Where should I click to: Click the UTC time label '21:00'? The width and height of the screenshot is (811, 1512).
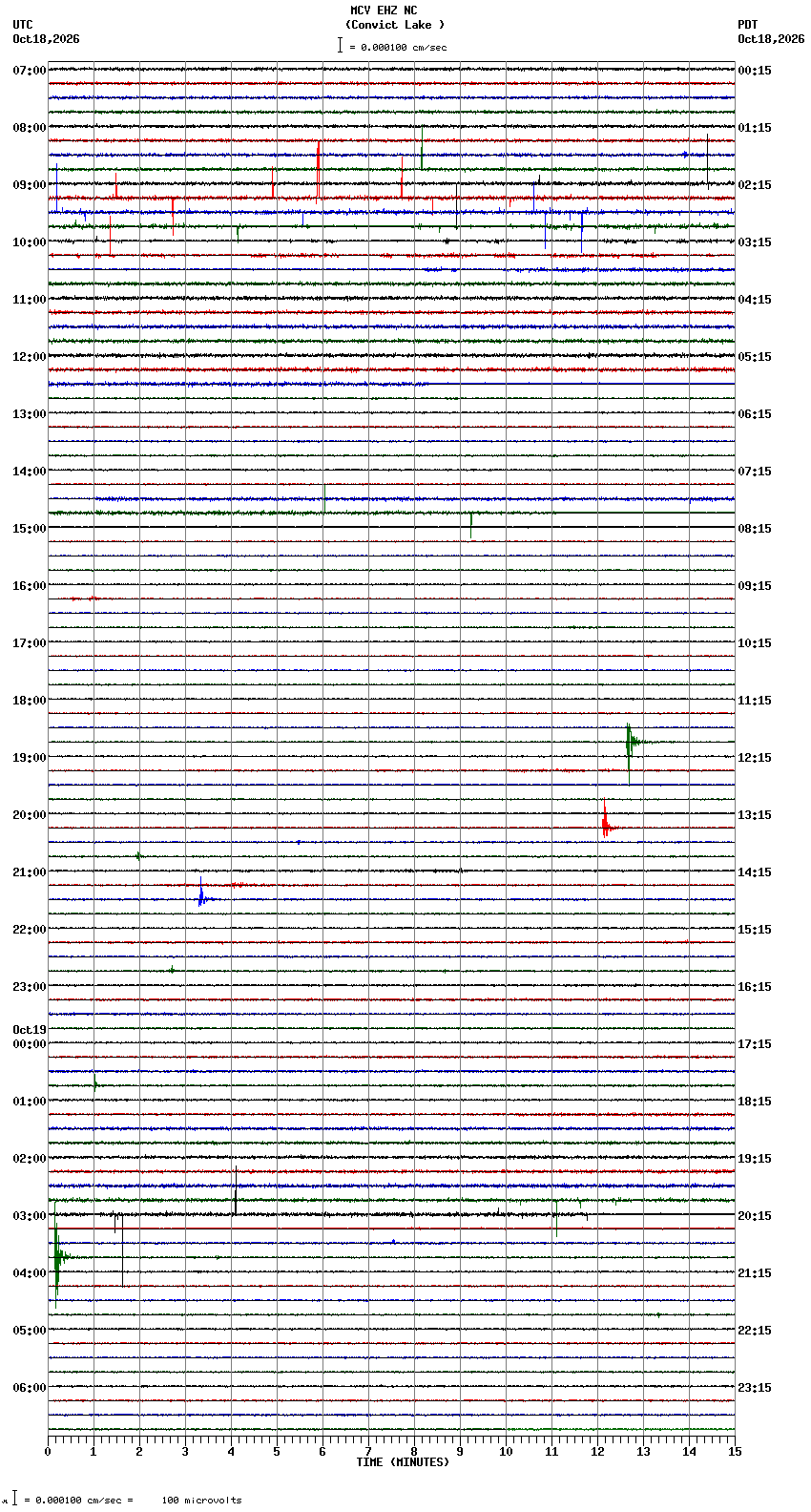(29, 872)
